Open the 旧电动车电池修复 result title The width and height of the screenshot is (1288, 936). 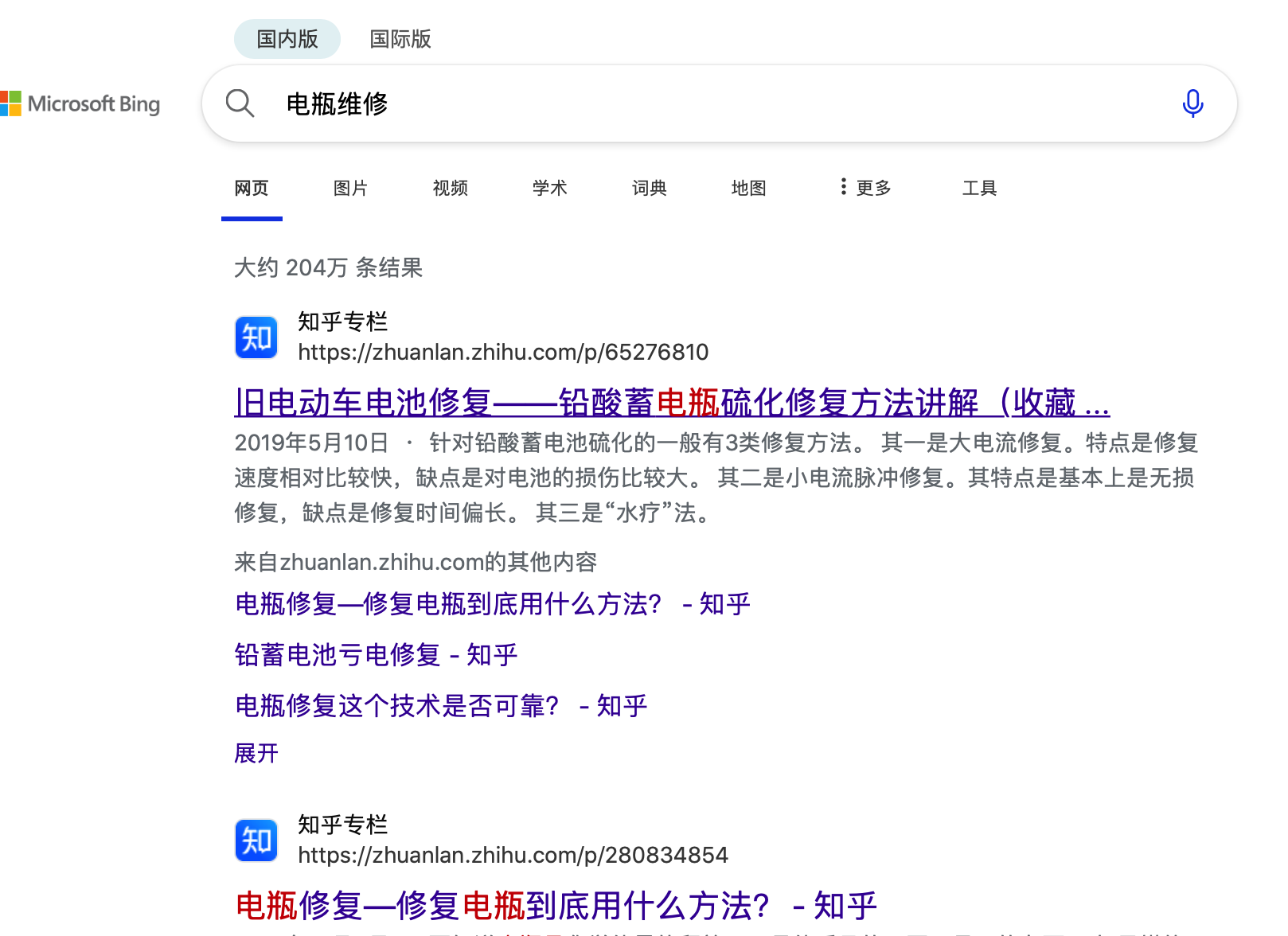tap(672, 403)
